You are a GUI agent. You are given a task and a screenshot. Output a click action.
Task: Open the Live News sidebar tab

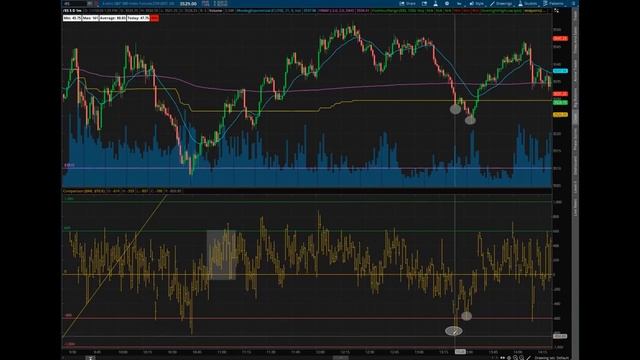pos(576,207)
